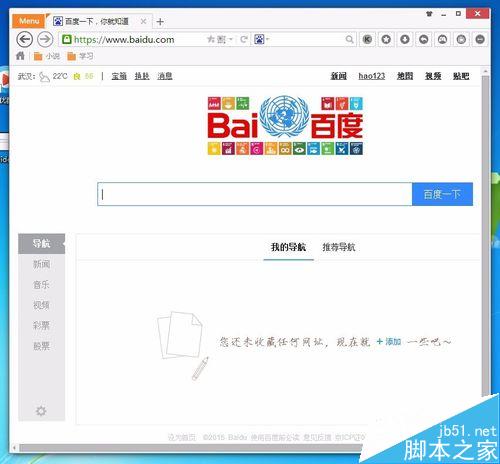Select 导航 in the left sidebar
Viewport: 500px width, 464px height.
(x=41, y=244)
